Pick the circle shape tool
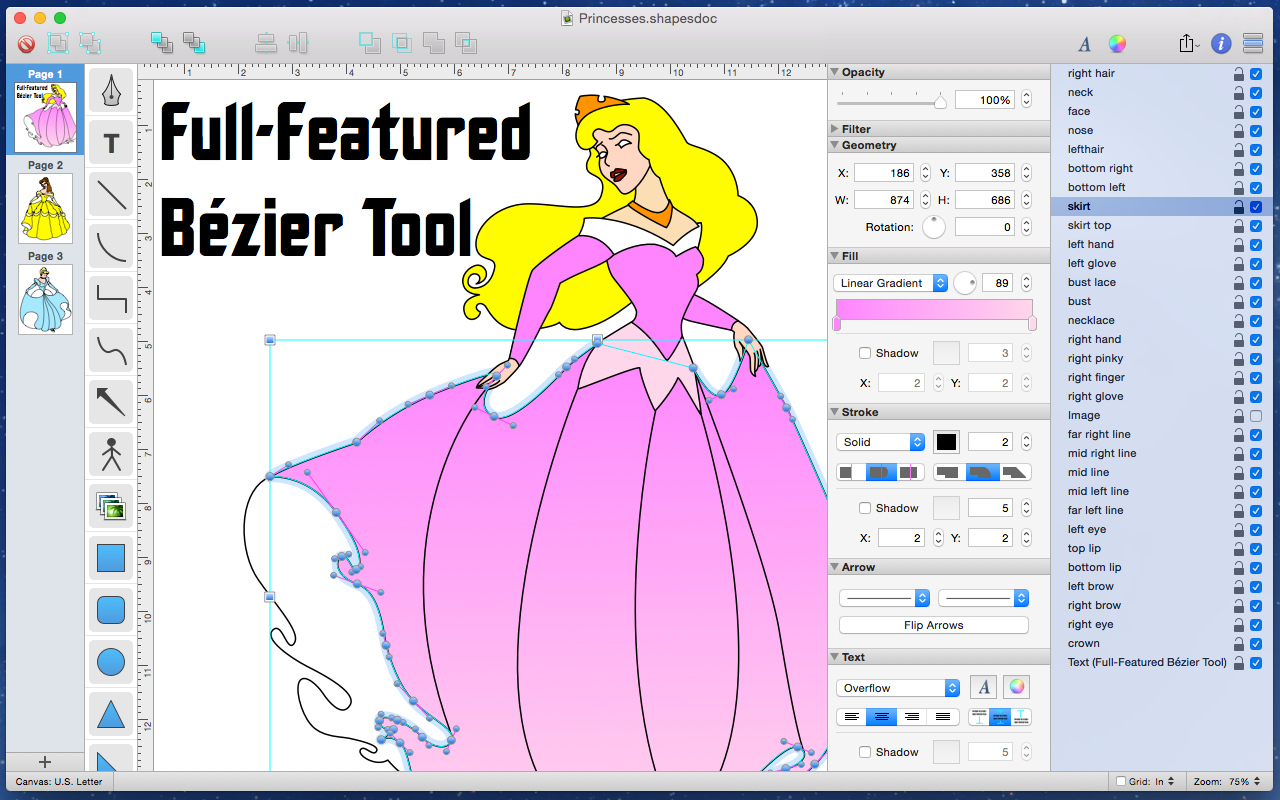Viewport: 1280px width, 800px height. coord(111,661)
